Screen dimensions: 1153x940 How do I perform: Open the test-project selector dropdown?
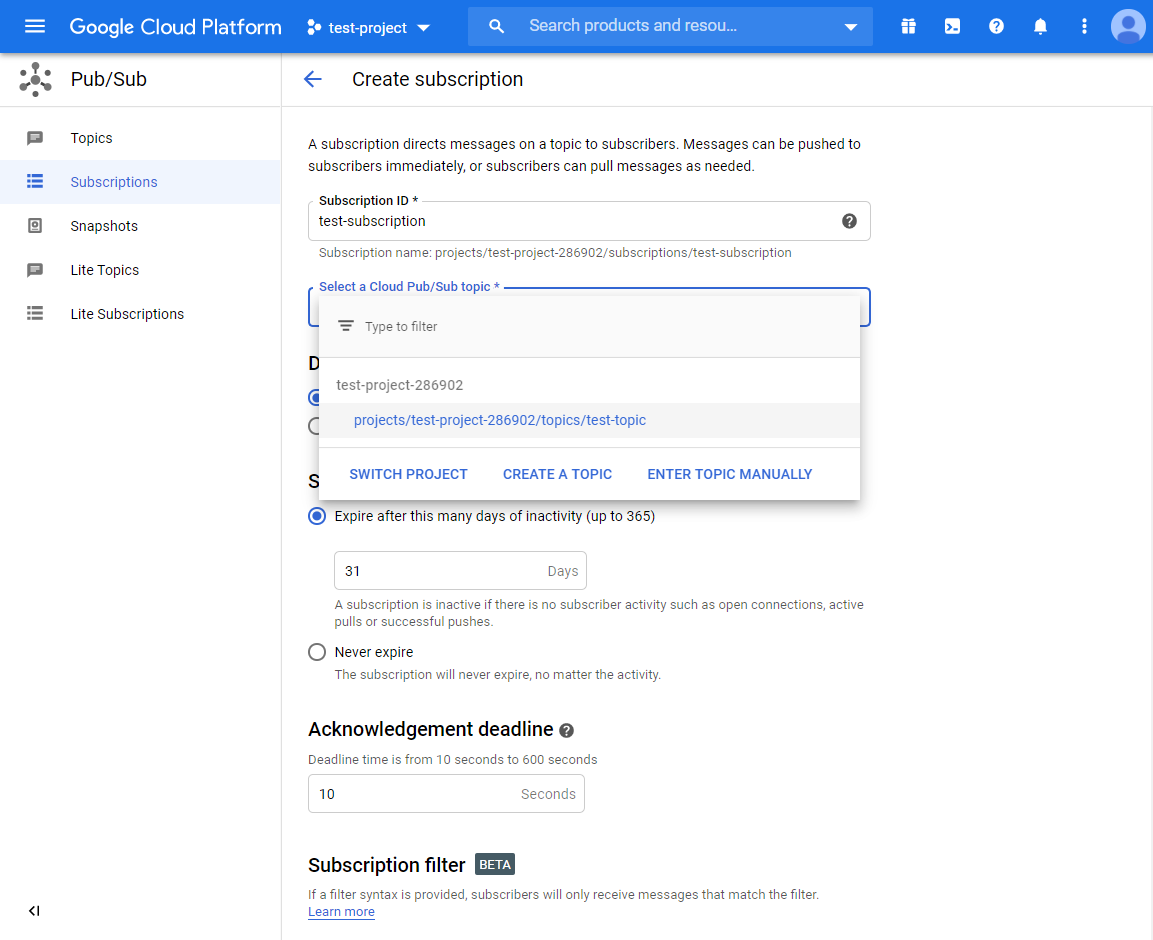368,27
